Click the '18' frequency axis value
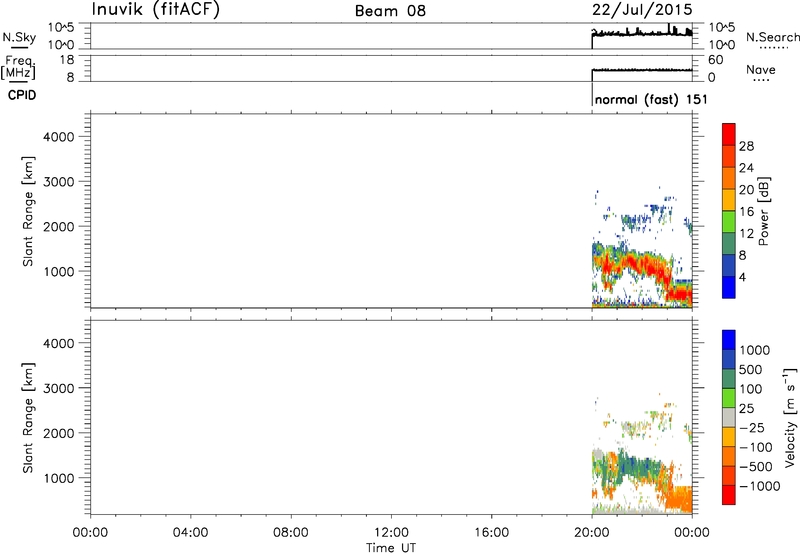Screen dimensions: 800x554 point(67,60)
